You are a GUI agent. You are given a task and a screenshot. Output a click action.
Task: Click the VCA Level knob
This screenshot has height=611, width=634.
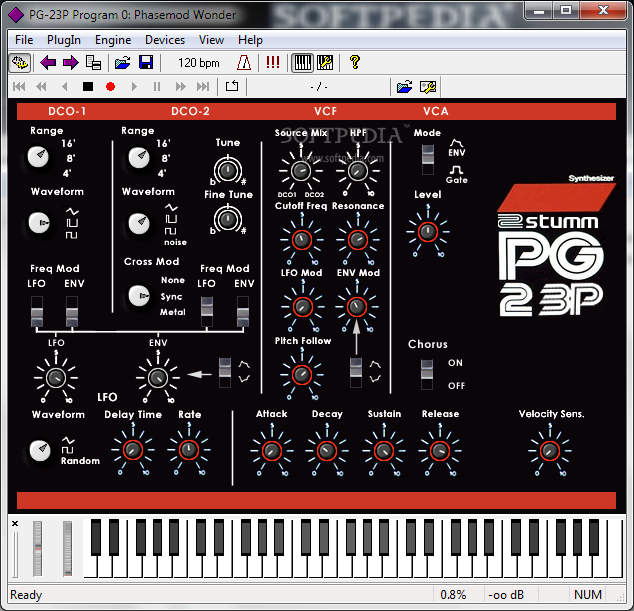428,232
